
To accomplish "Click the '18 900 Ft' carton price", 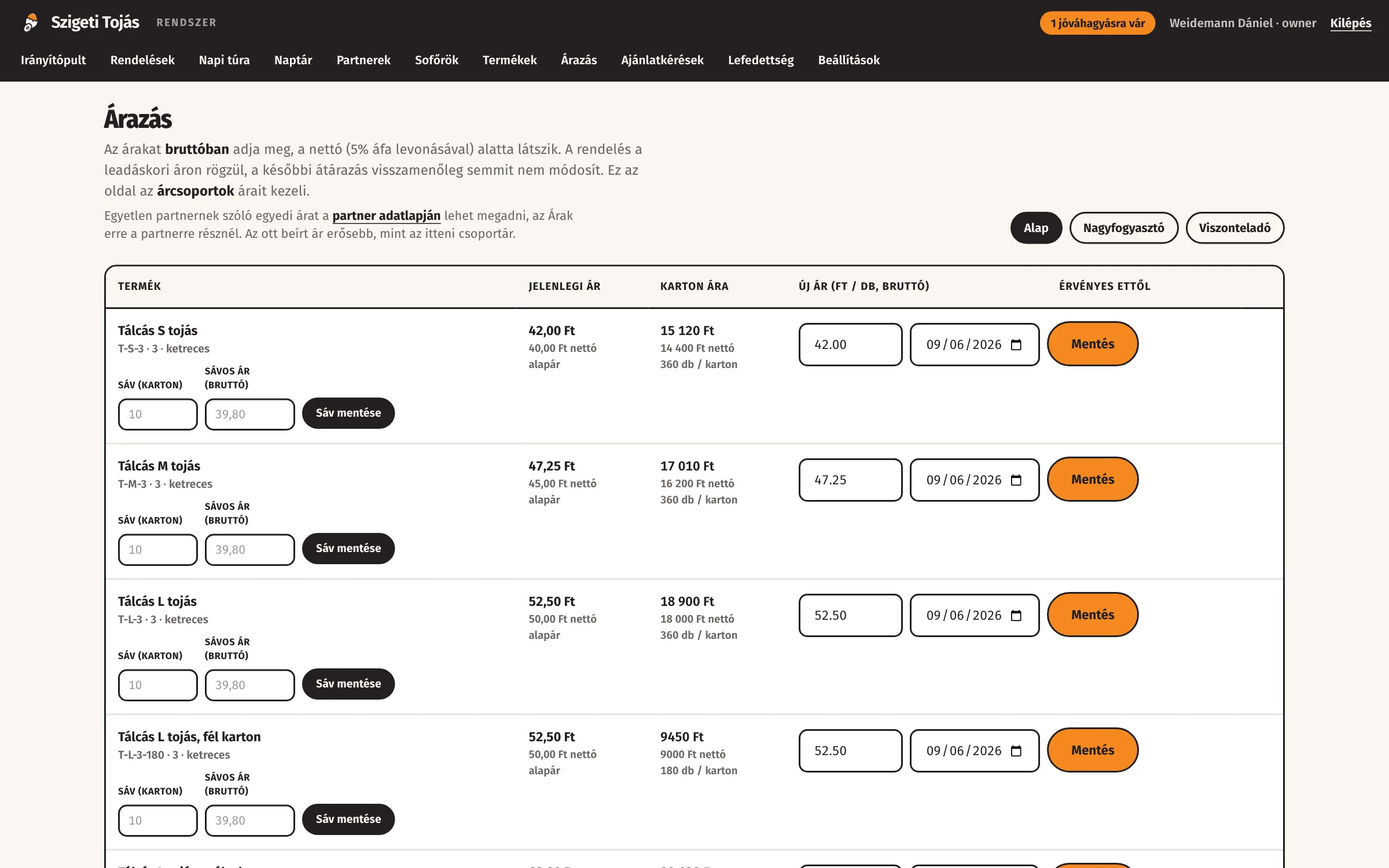I will (x=687, y=601).
